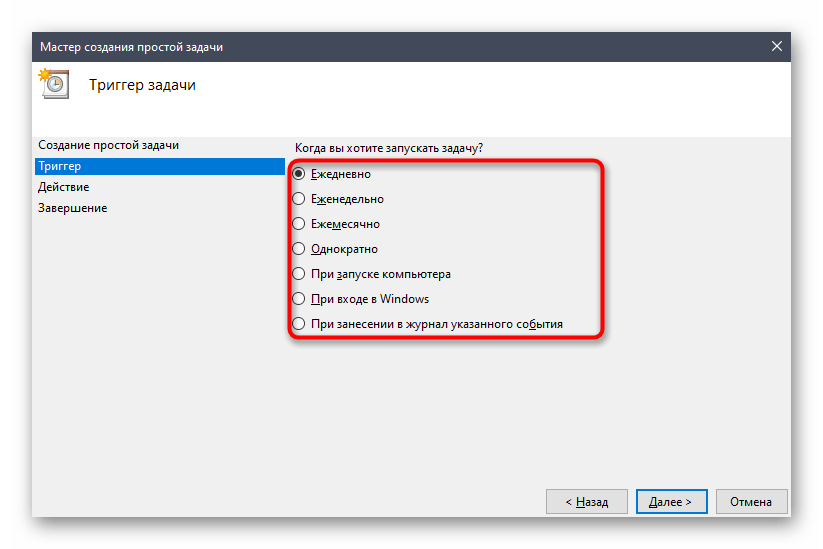Jump to the 'Завершение' step
The width and height of the screenshot is (823, 549).
pos(73,208)
